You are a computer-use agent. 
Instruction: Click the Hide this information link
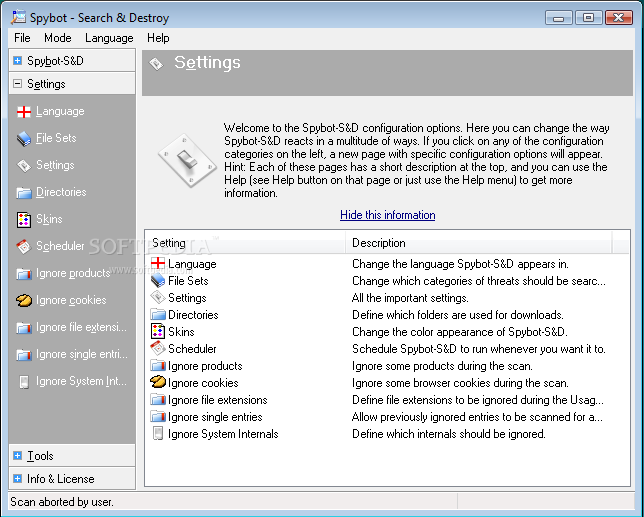click(388, 215)
